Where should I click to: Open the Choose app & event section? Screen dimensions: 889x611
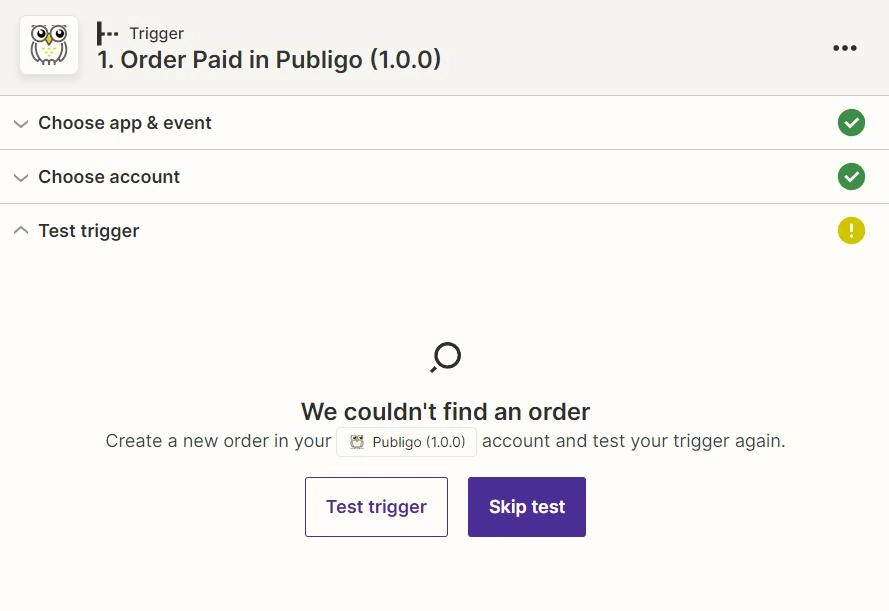pyautogui.click(x=125, y=123)
